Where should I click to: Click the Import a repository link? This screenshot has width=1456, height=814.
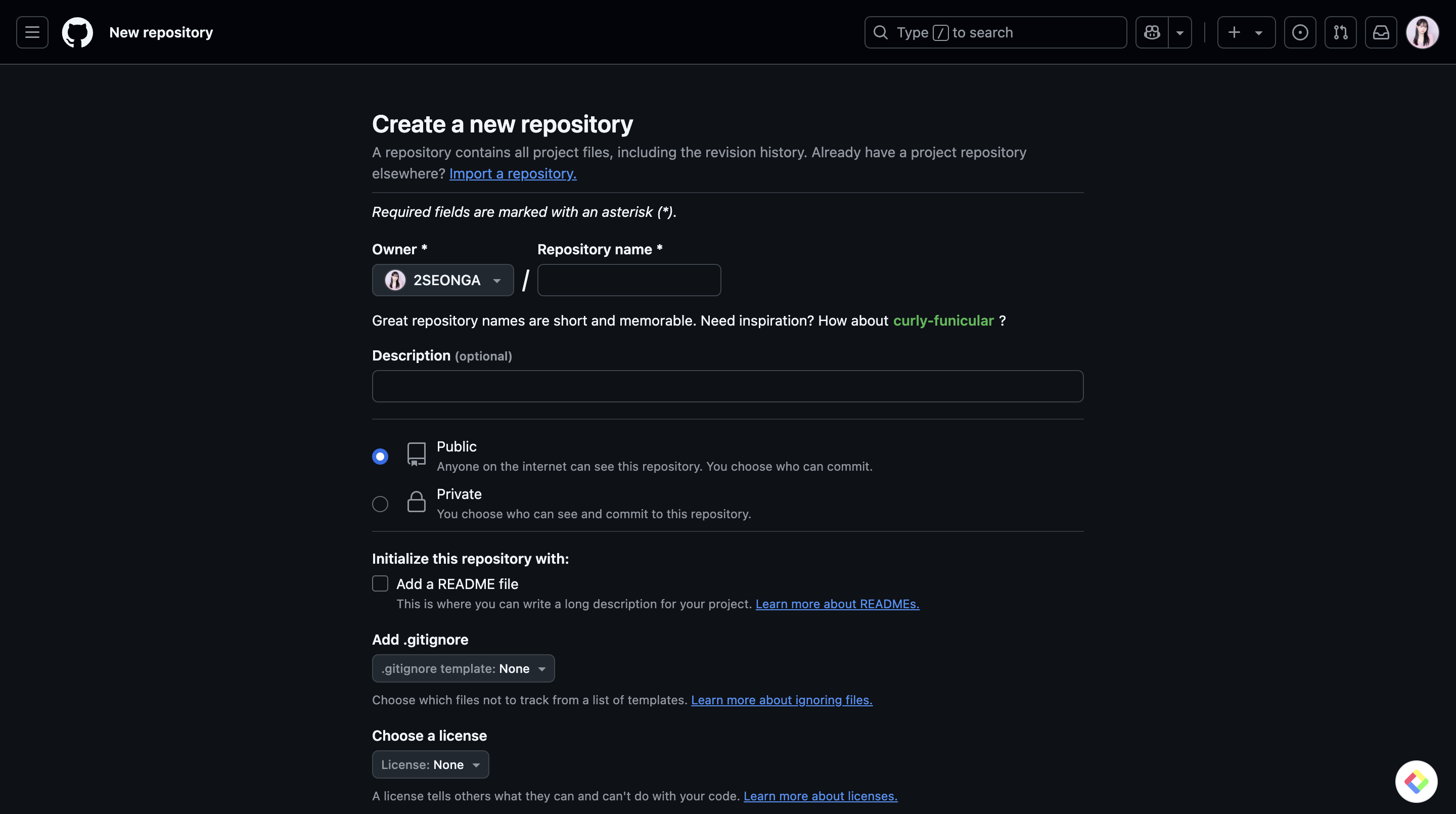click(513, 173)
